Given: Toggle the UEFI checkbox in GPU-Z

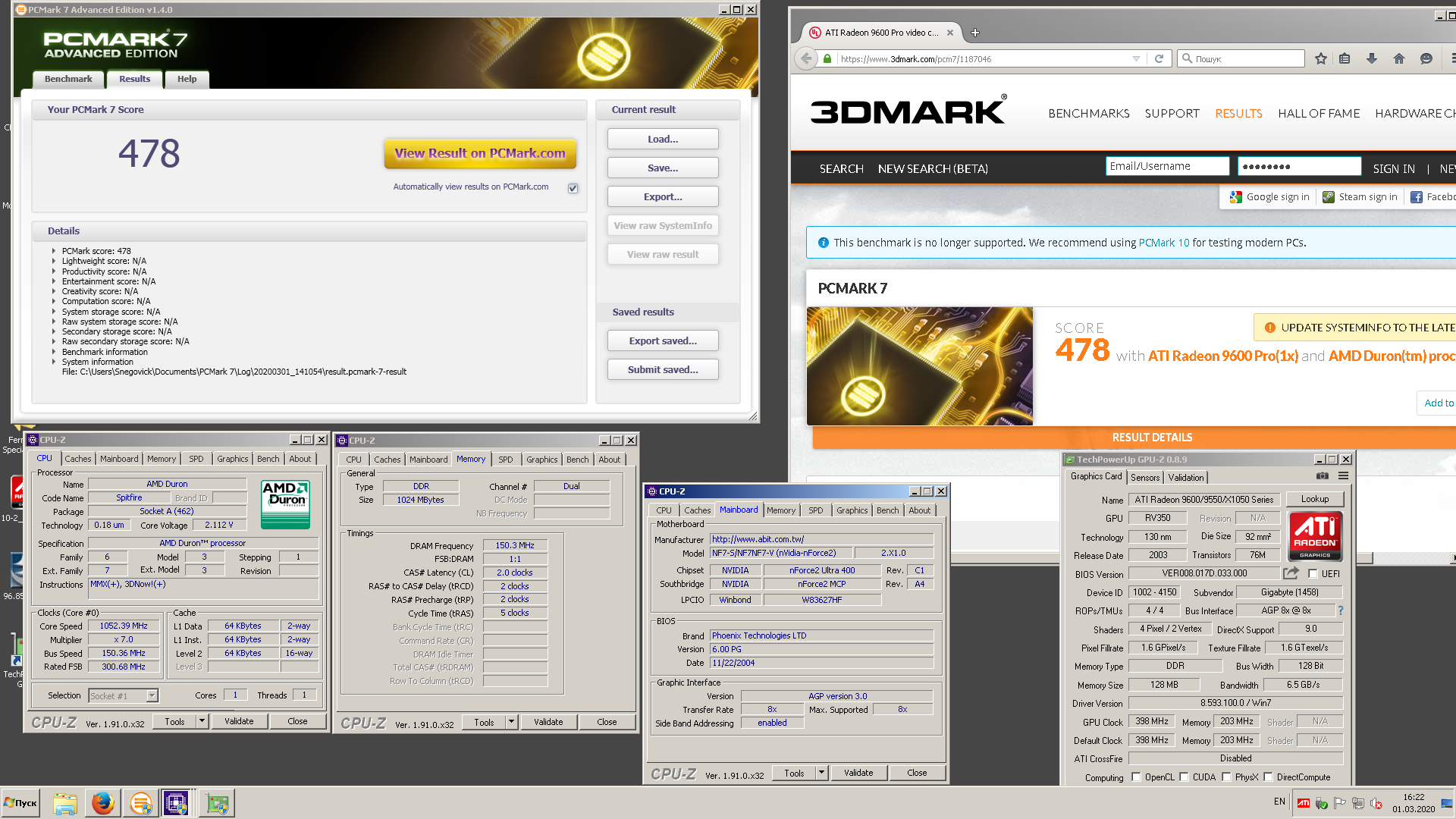Looking at the screenshot, I should coord(1313,574).
